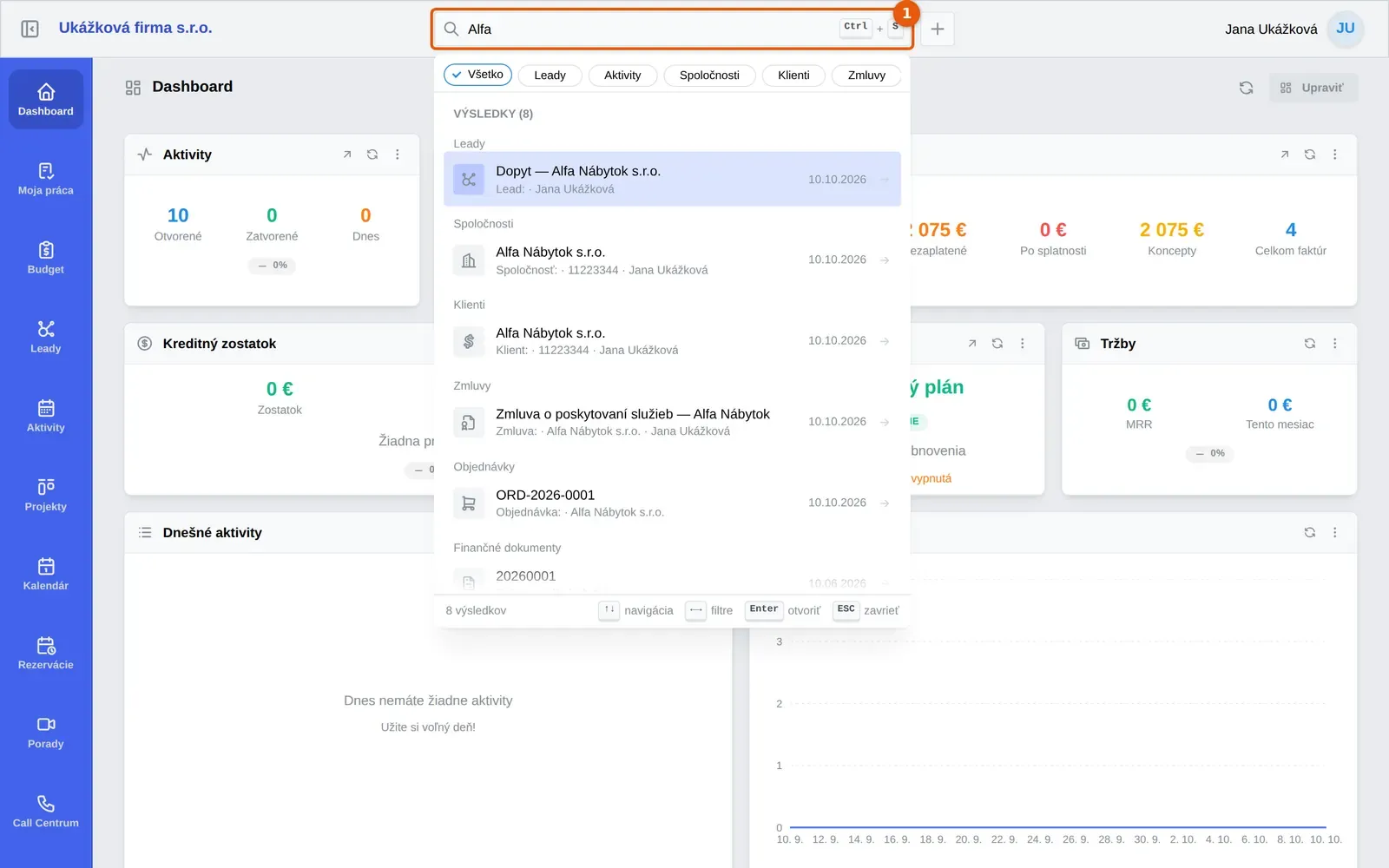Open Rezervácie in the sidebar

46,653
